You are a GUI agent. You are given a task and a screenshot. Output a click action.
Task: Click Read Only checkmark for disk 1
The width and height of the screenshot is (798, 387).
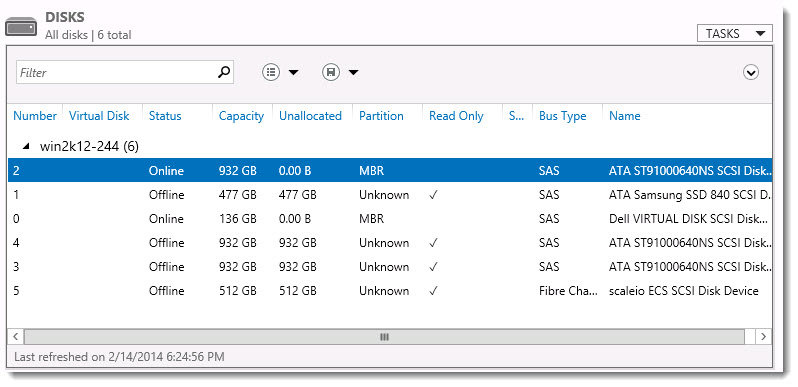(x=434, y=195)
